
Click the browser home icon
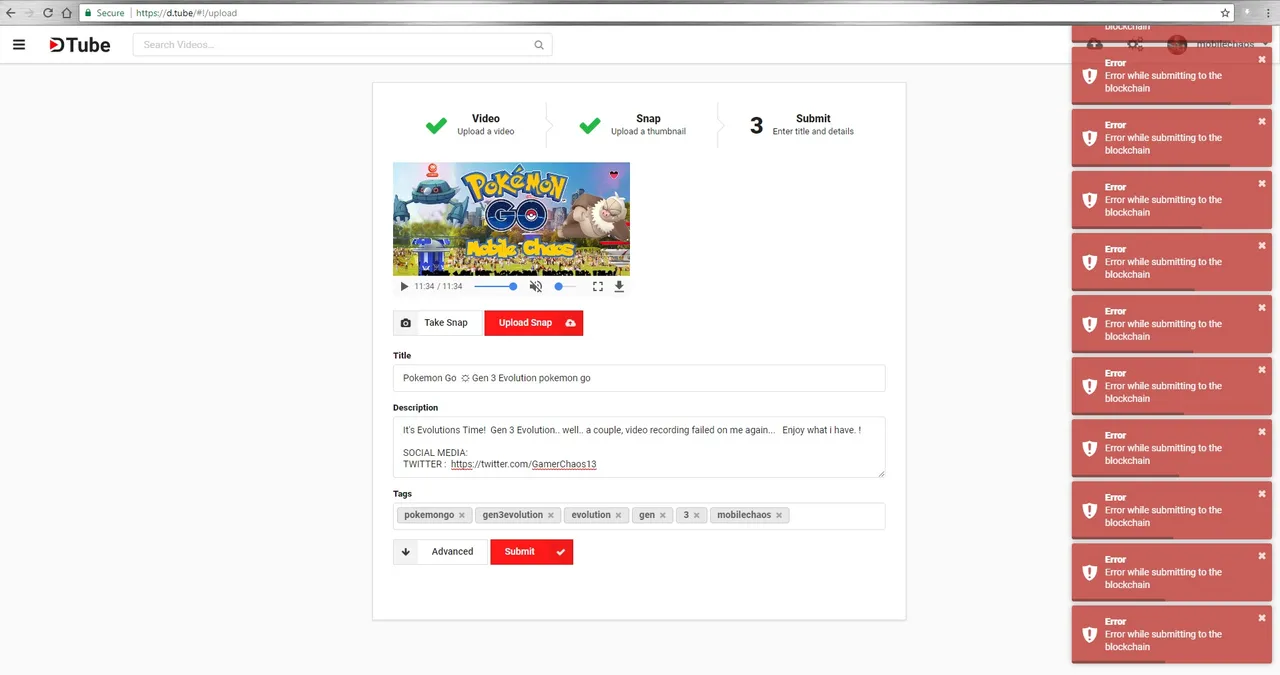(x=66, y=13)
